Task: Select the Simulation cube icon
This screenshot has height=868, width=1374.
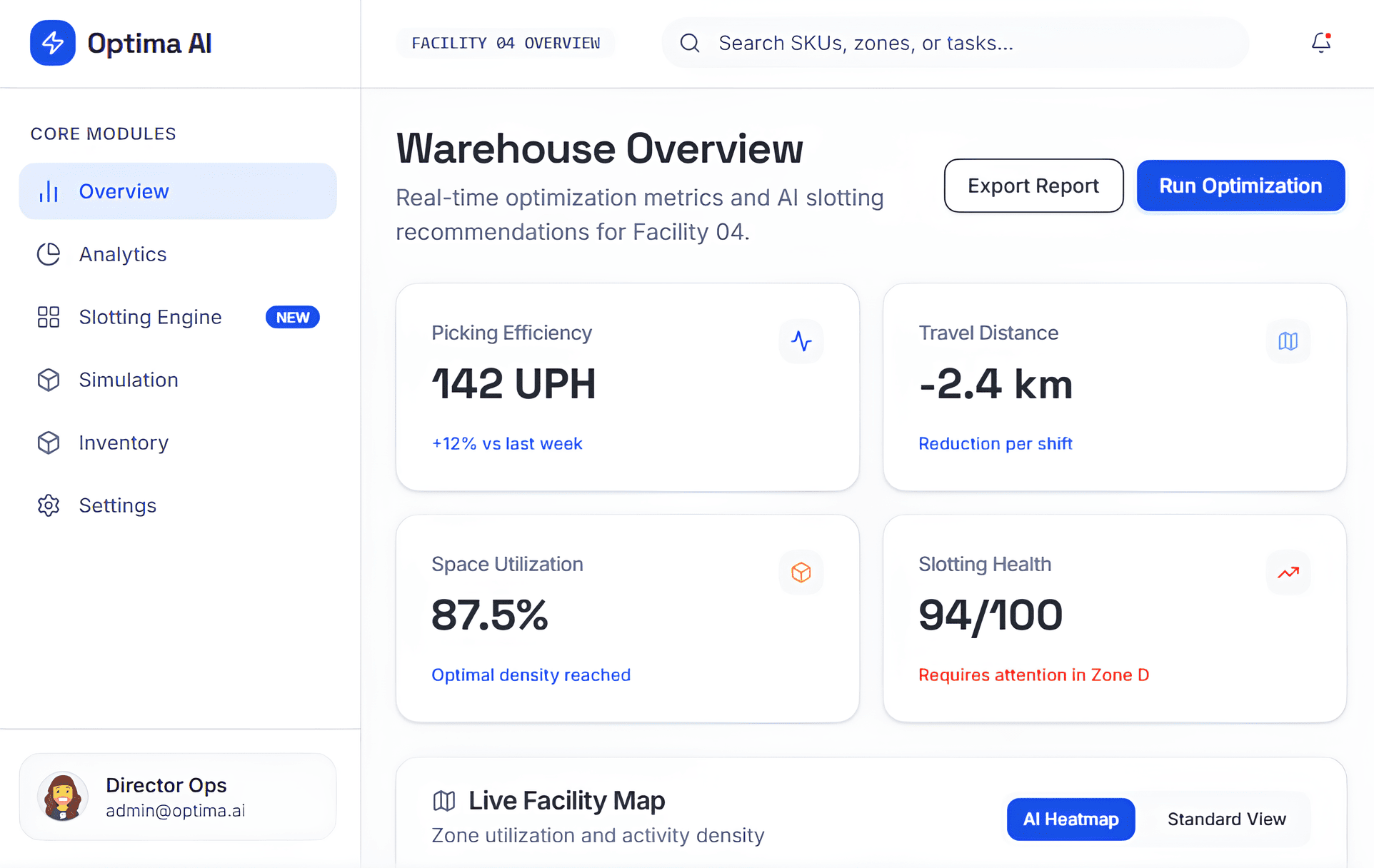Action: [48, 380]
